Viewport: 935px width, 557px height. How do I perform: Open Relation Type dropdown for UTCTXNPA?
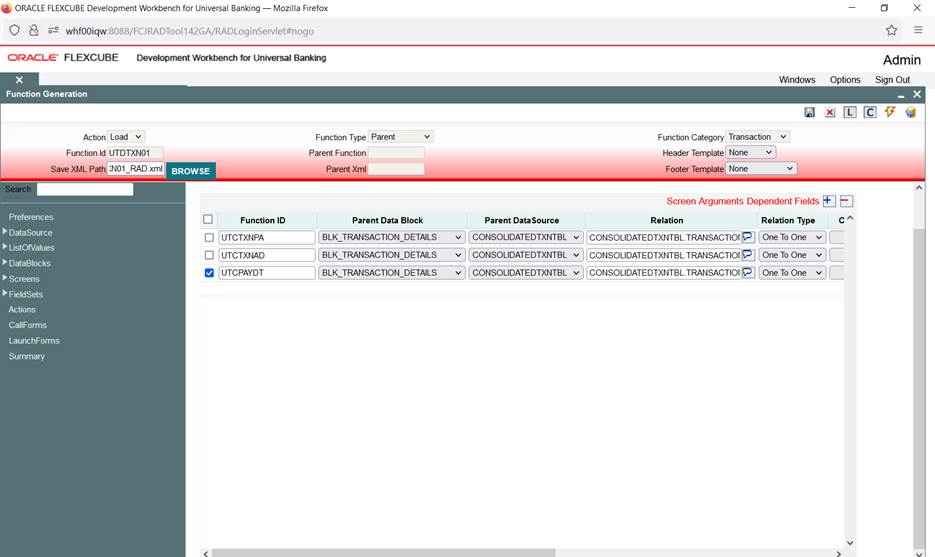coord(792,237)
